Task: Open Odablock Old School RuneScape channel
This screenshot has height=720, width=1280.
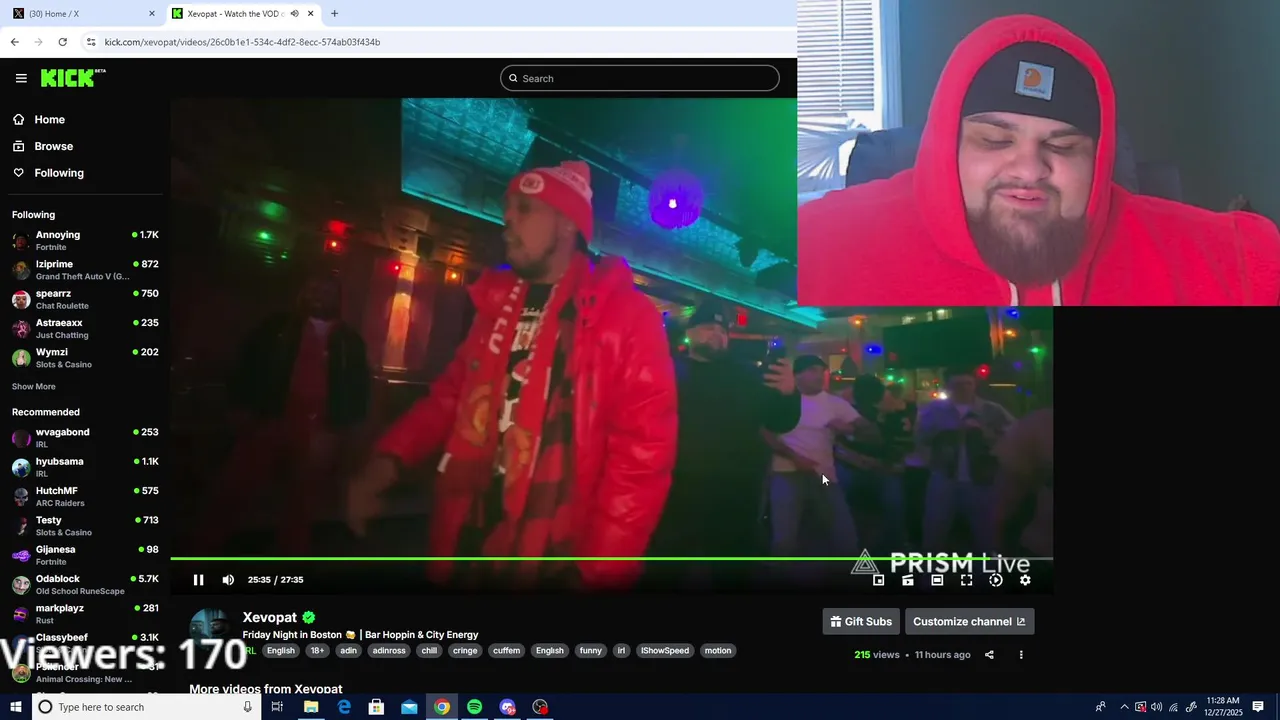Action: coord(85,584)
